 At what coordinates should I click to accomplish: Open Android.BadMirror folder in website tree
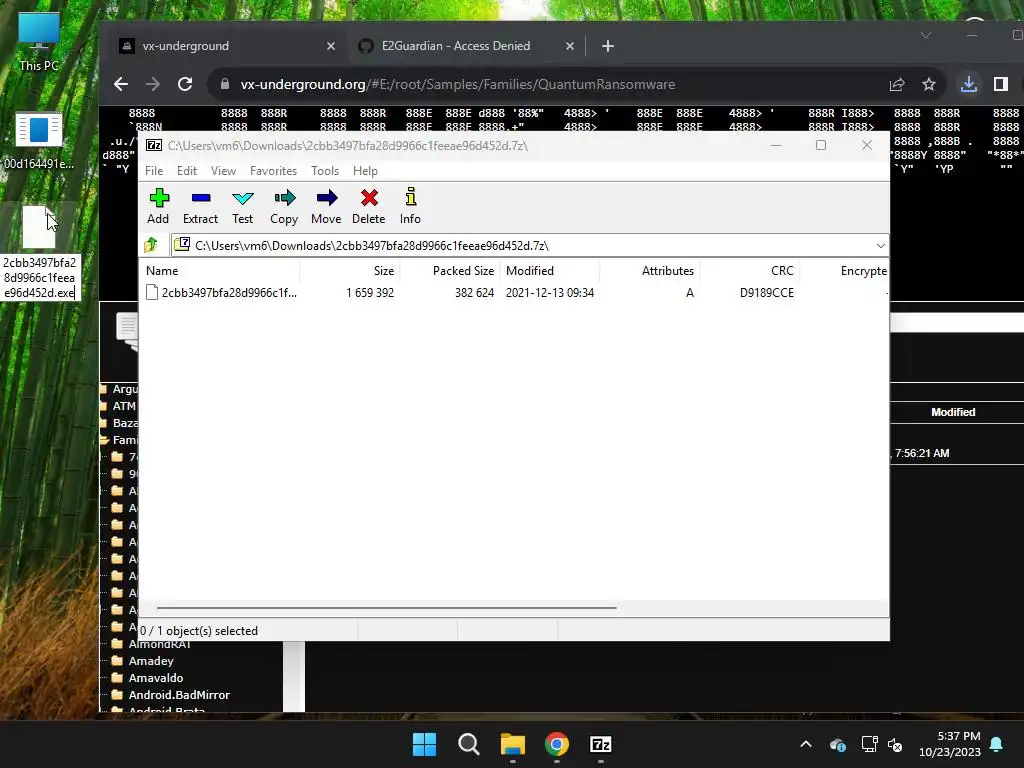coord(179,695)
